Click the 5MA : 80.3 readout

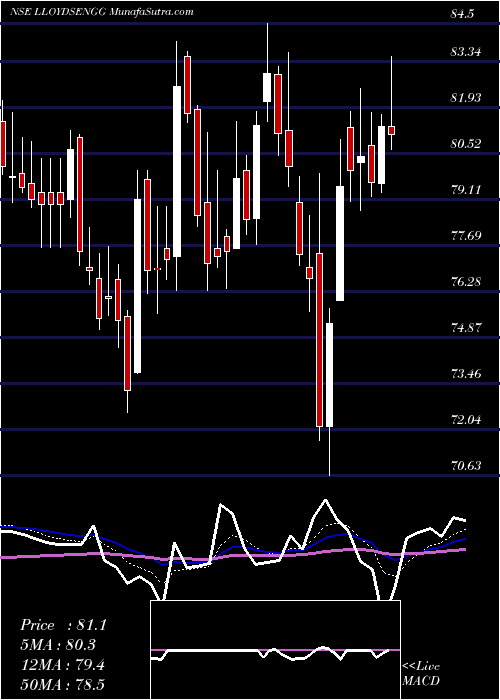click(x=58, y=645)
